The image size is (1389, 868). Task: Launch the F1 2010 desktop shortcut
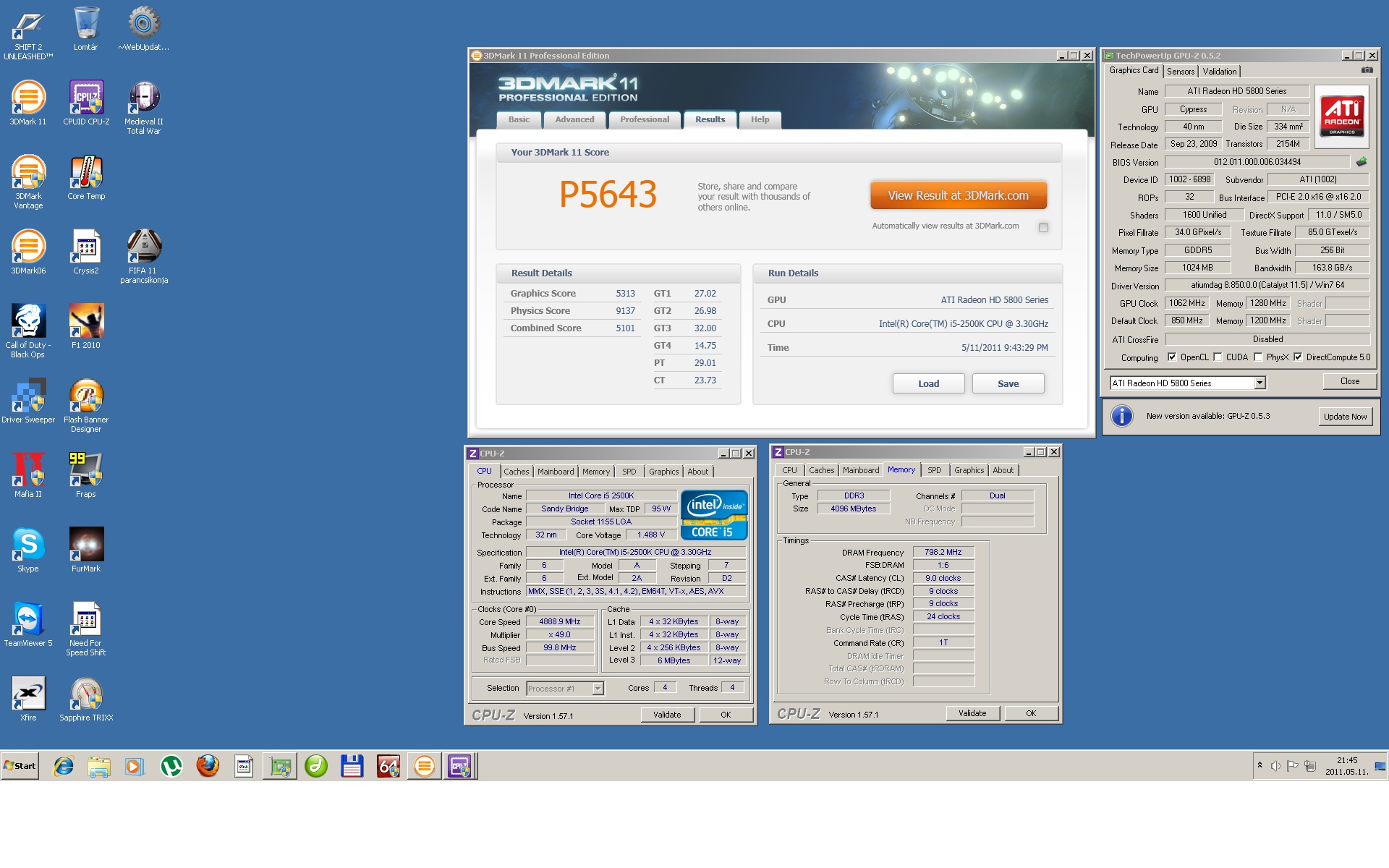(x=86, y=327)
